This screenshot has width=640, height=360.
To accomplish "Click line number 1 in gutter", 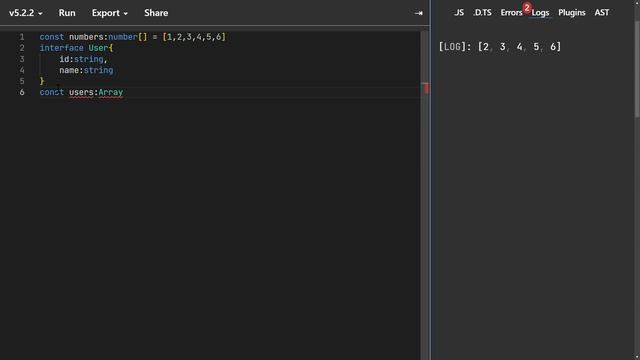I will point(22,37).
